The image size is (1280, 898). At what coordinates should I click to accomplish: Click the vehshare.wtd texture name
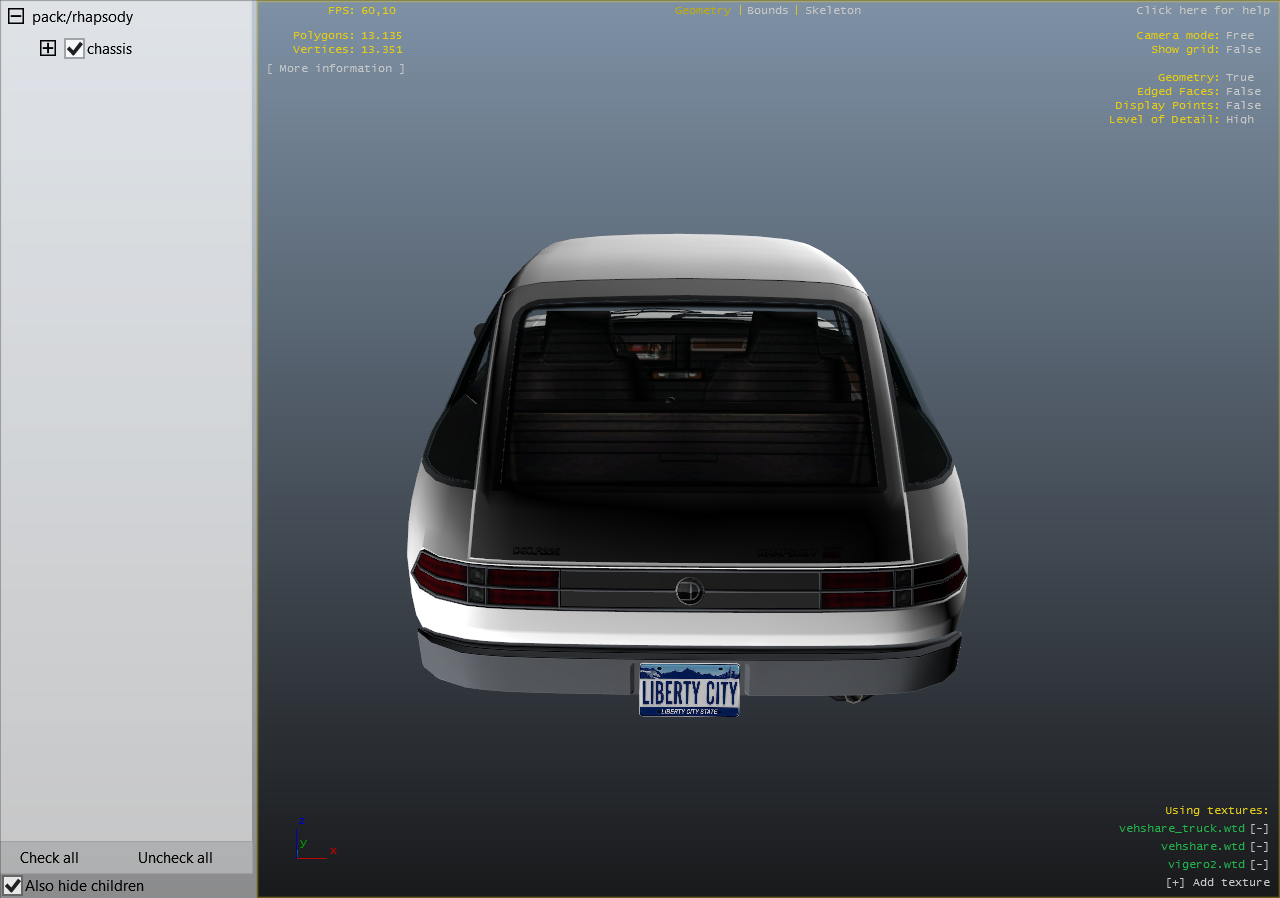point(1203,846)
